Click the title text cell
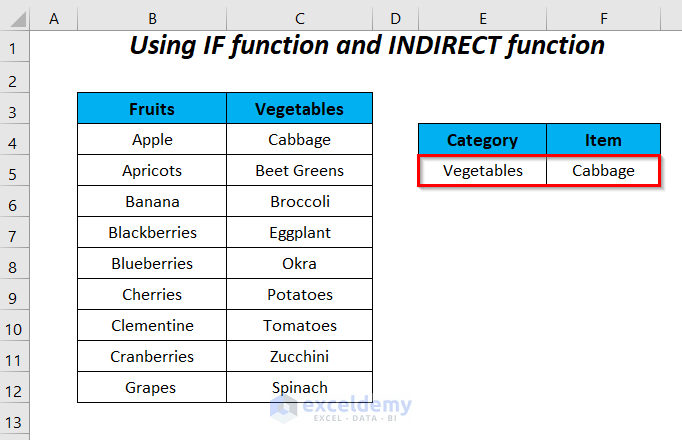The height and width of the screenshot is (440, 682). point(366,46)
